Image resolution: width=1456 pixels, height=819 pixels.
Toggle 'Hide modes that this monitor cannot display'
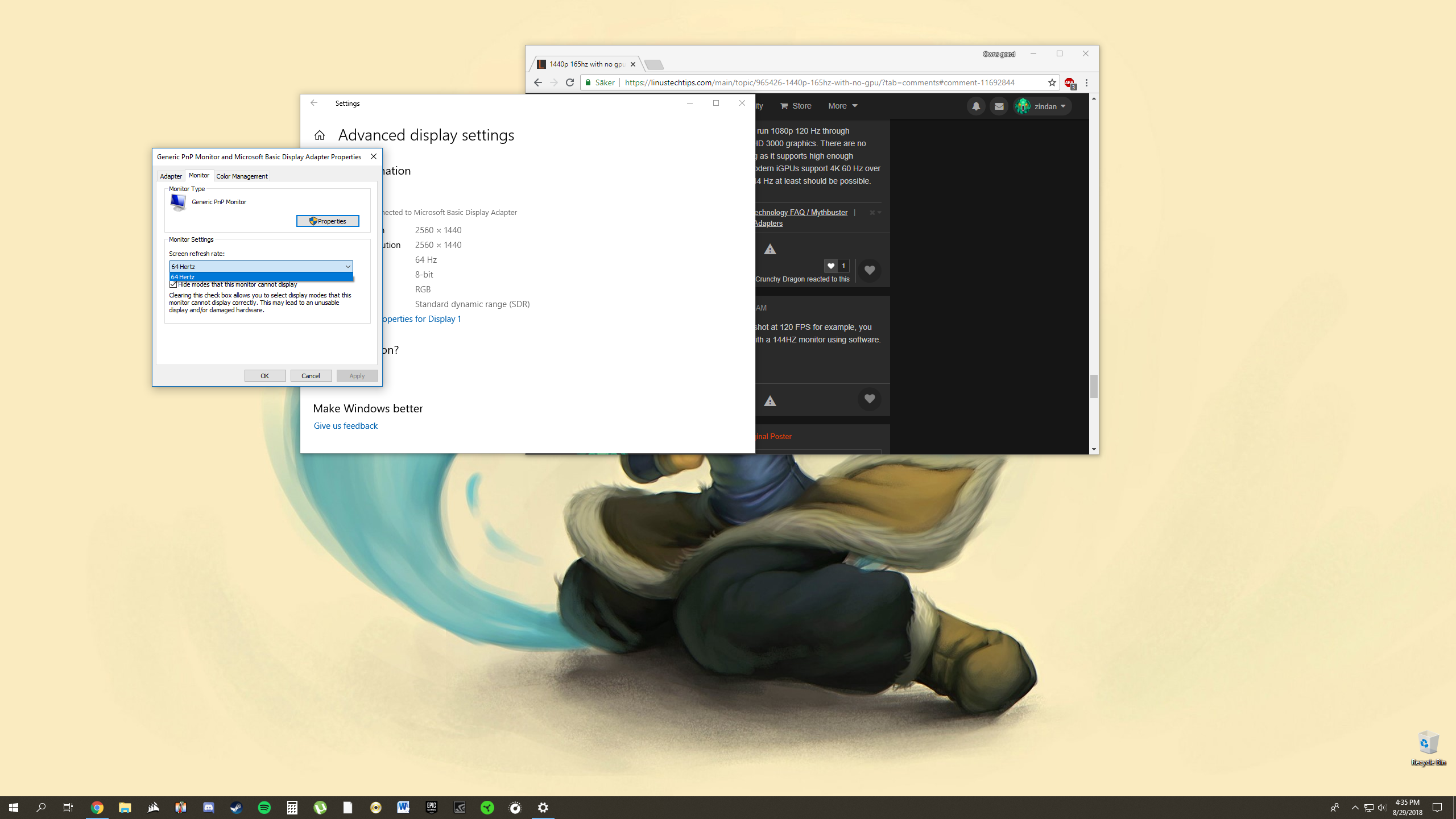coord(173,284)
